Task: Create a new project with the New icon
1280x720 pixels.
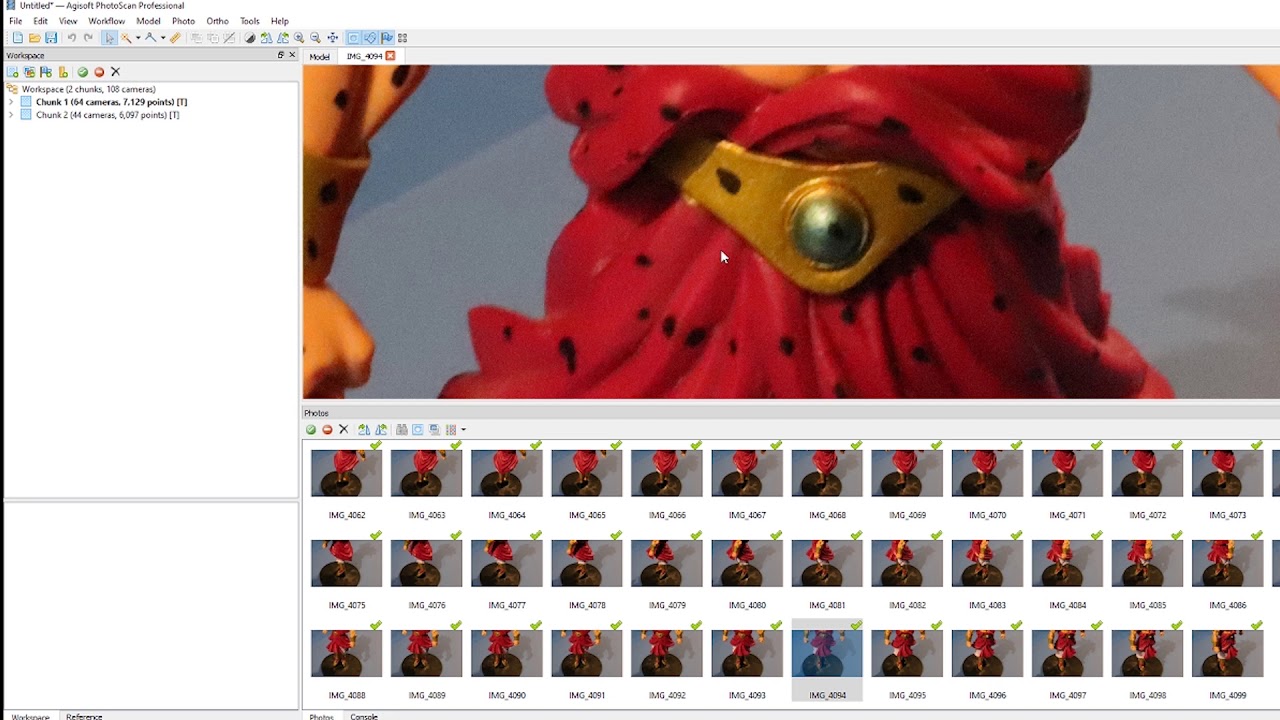Action: (17, 38)
